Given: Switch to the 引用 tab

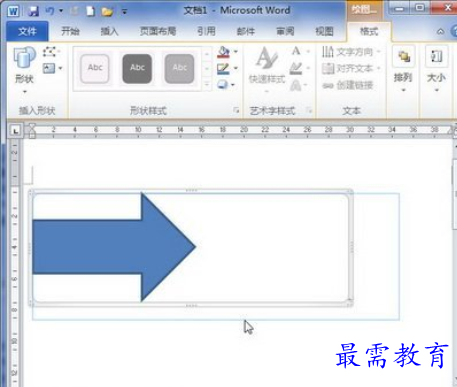Looking at the screenshot, I should pos(206,31).
